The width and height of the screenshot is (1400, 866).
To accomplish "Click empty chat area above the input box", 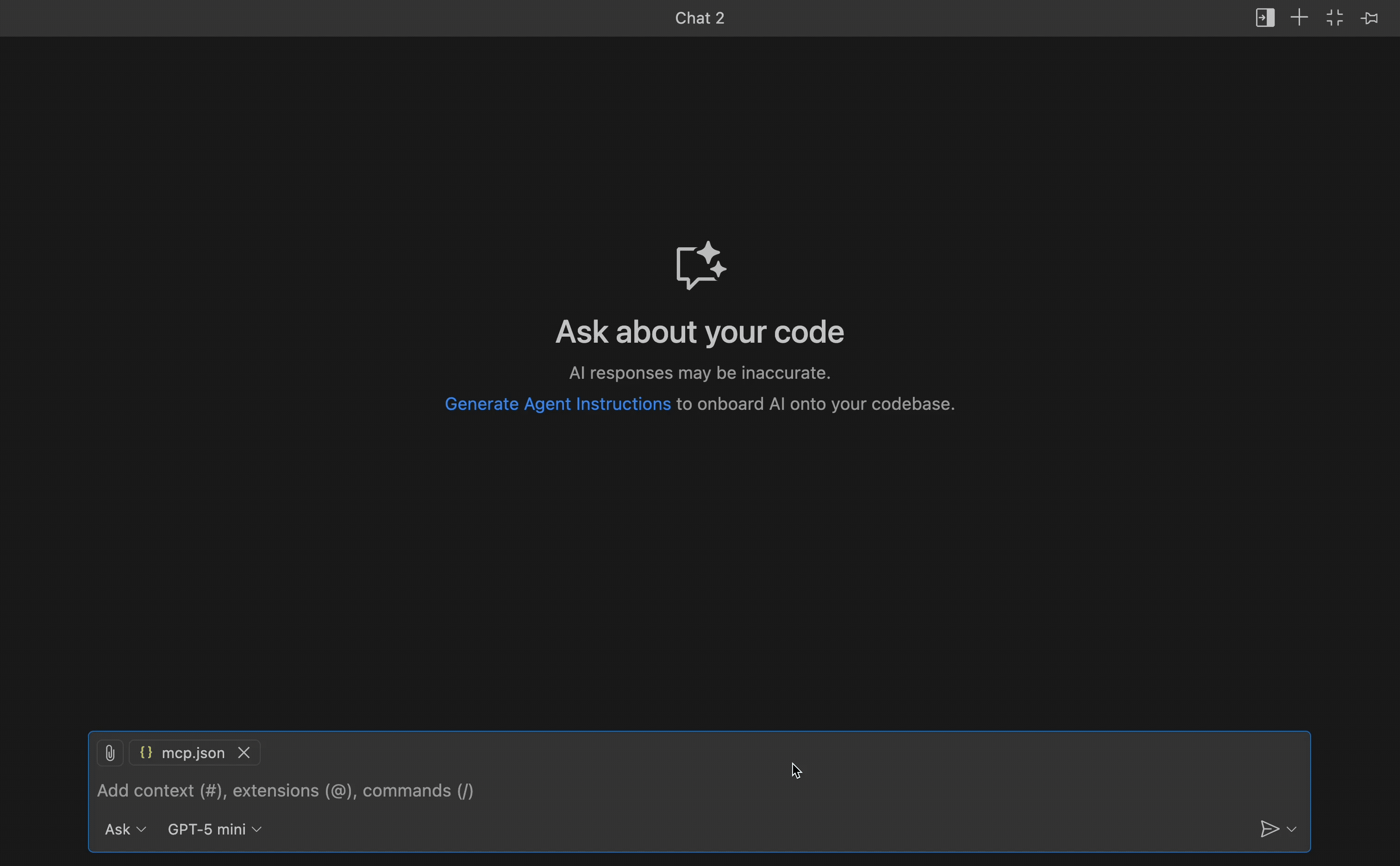I will [x=699, y=573].
